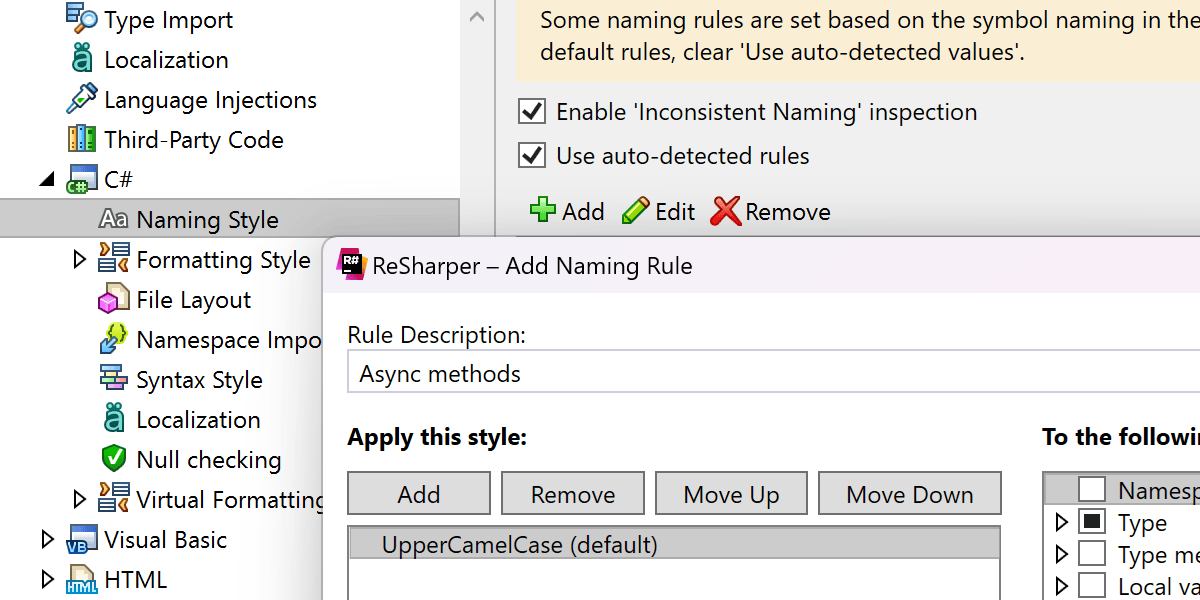Click the pencil Edit icon
The image size is (1200, 600).
(x=635, y=211)
